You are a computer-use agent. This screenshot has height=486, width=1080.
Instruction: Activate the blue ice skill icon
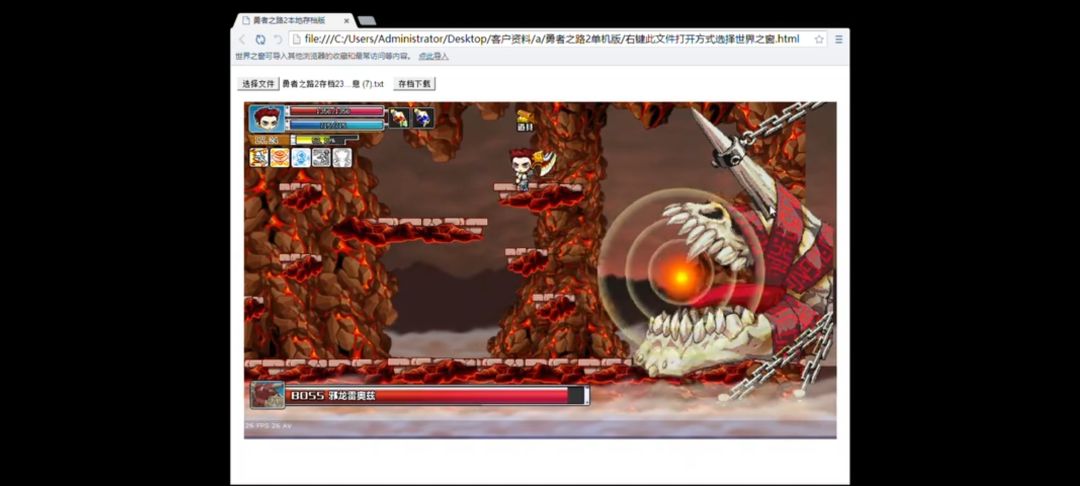pyautogui.click(x=301, y=158)
